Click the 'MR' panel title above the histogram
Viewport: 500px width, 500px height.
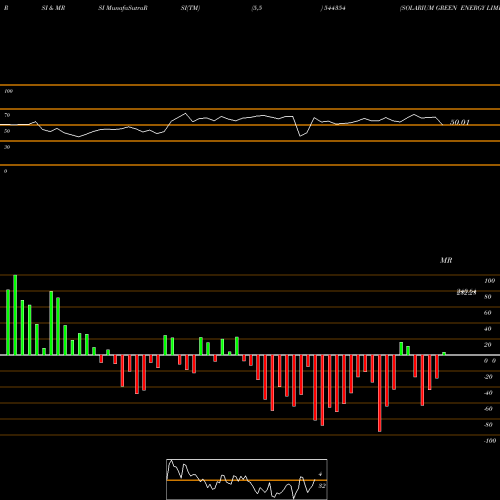click(446, 260)
